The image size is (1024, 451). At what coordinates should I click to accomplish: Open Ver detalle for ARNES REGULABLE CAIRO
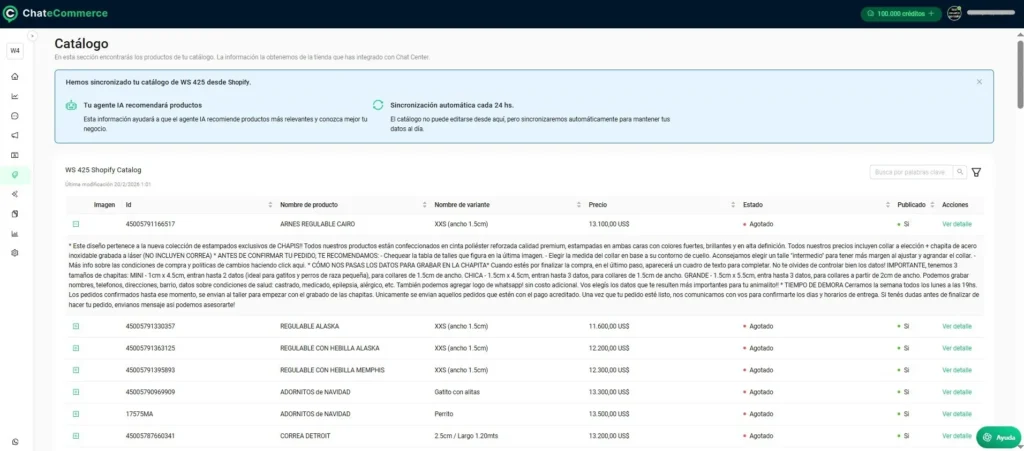click(x=957, y=224)
